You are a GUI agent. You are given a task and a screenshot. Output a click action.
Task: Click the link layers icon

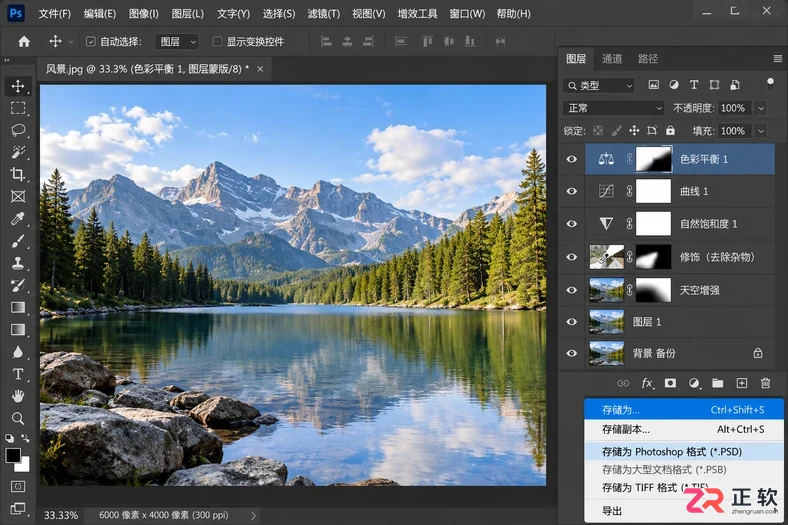pos(623,383)
